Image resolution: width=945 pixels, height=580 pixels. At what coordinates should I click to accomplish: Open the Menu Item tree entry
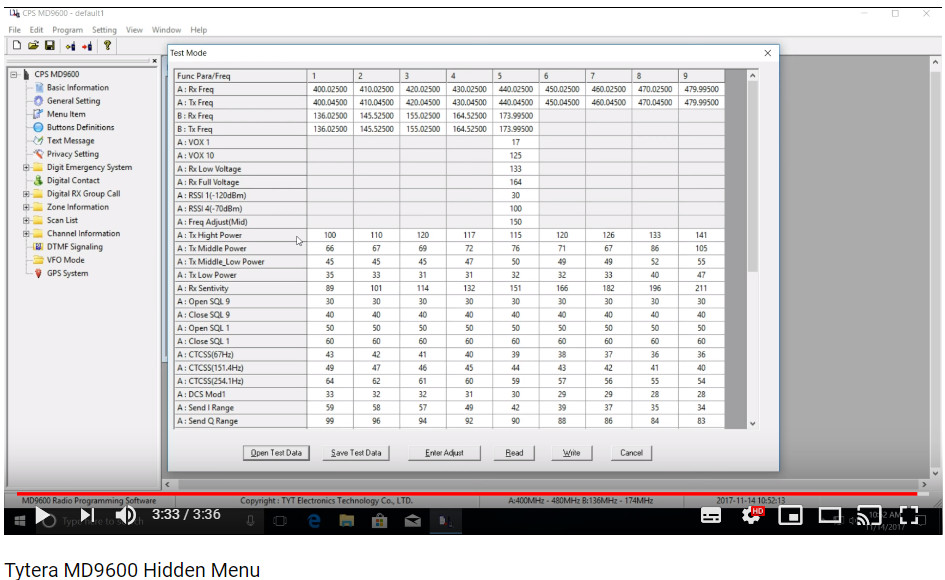click(66, 114)
